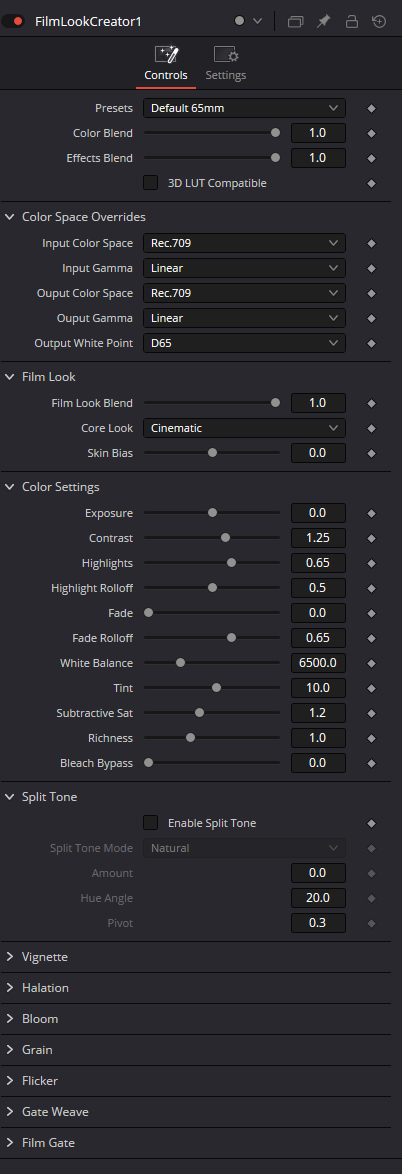Expand the Gate Weave section
Image resolution: width=402 pixels, height=1174 pixels.
[x=10, y=1112]
